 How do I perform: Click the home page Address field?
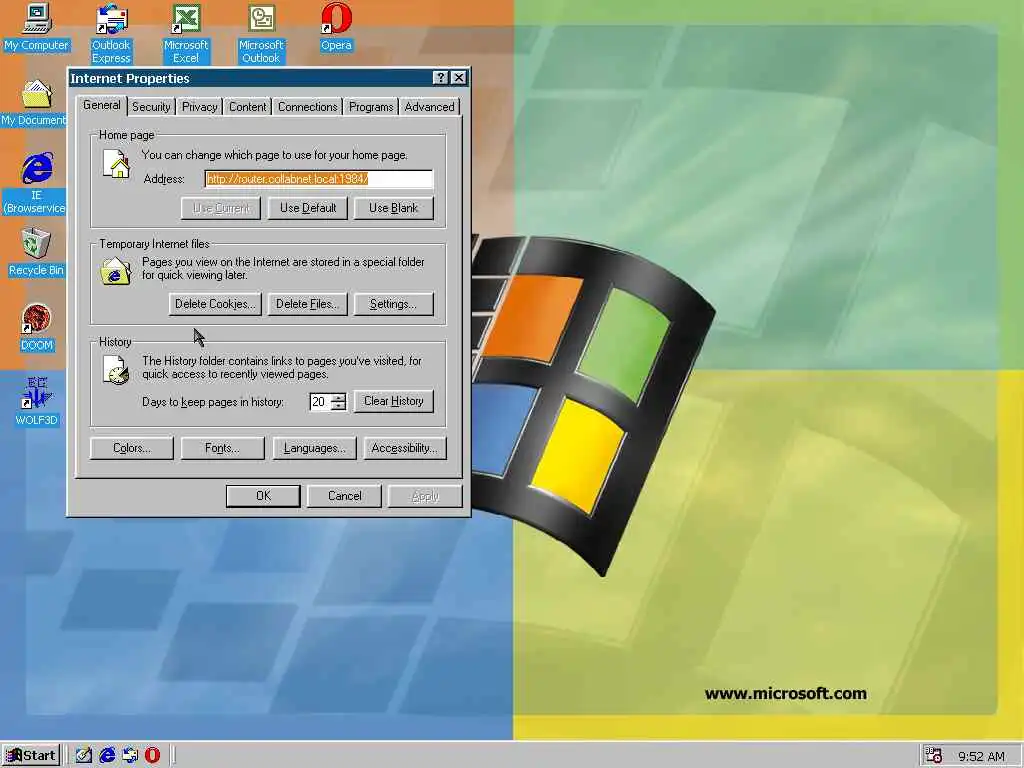click(319, 179)
